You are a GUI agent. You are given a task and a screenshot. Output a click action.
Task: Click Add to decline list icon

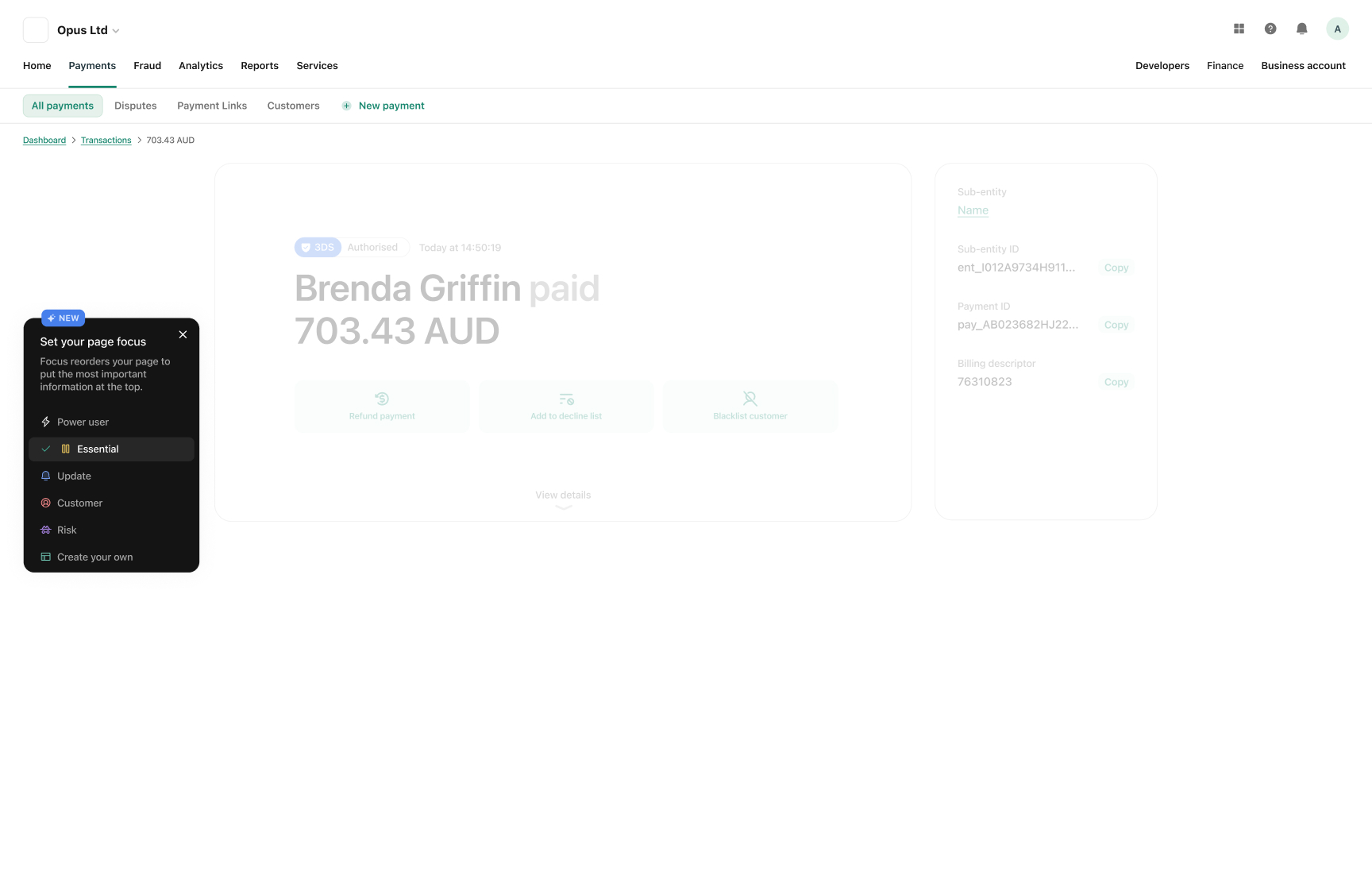click(566, 399)
